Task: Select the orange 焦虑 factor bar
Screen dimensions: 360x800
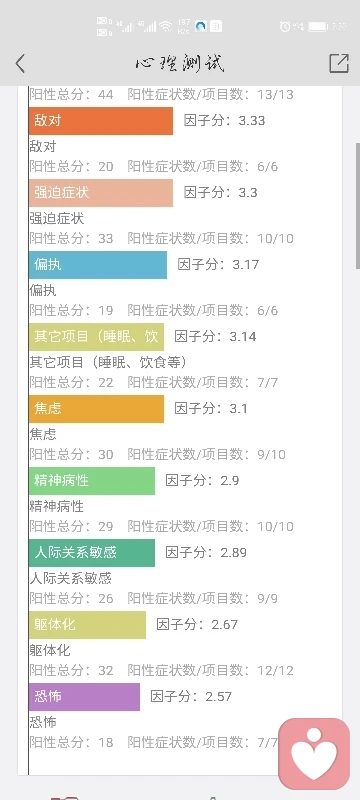Action: [96, 409]
